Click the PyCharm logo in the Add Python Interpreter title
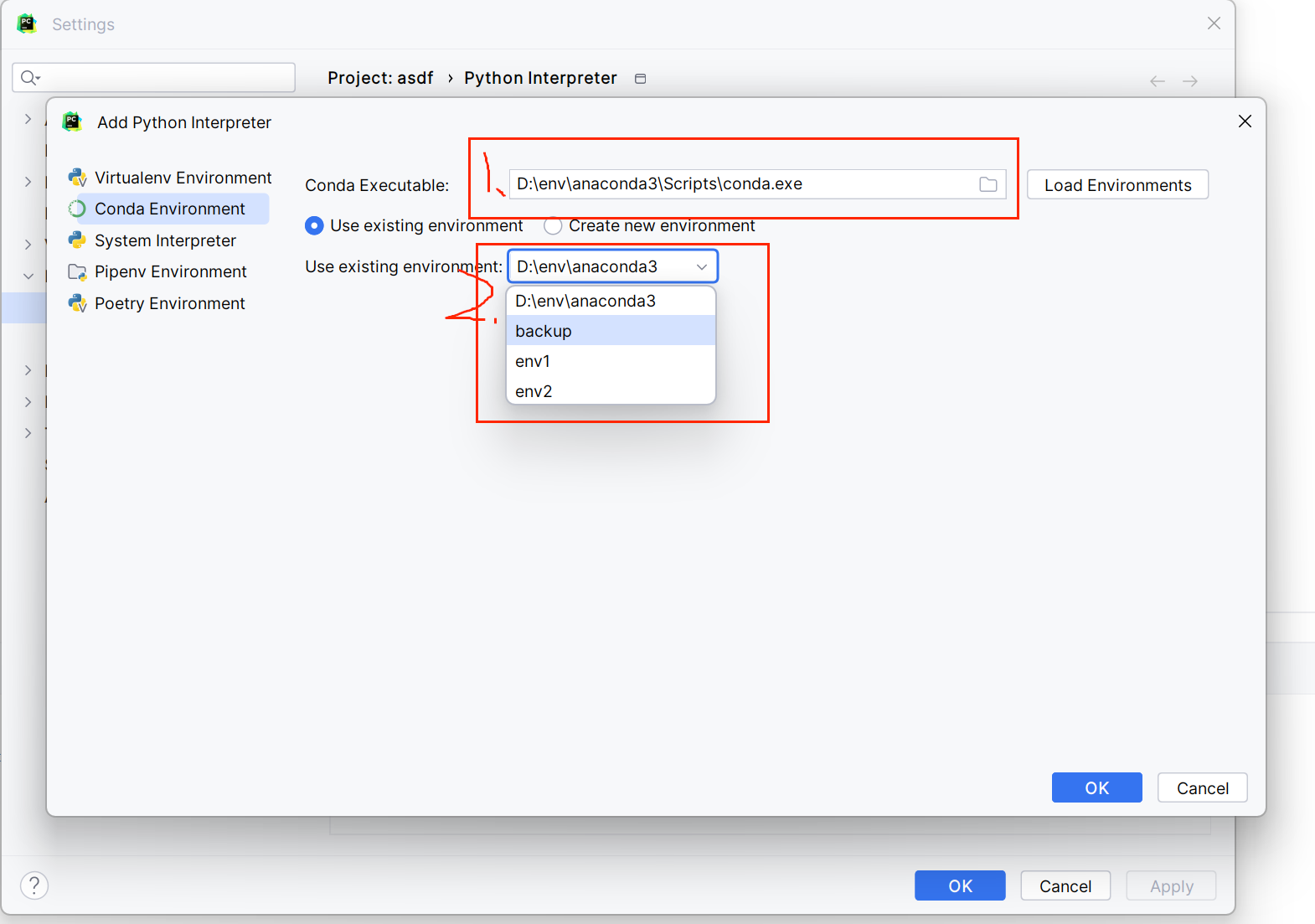 point(73,122)
